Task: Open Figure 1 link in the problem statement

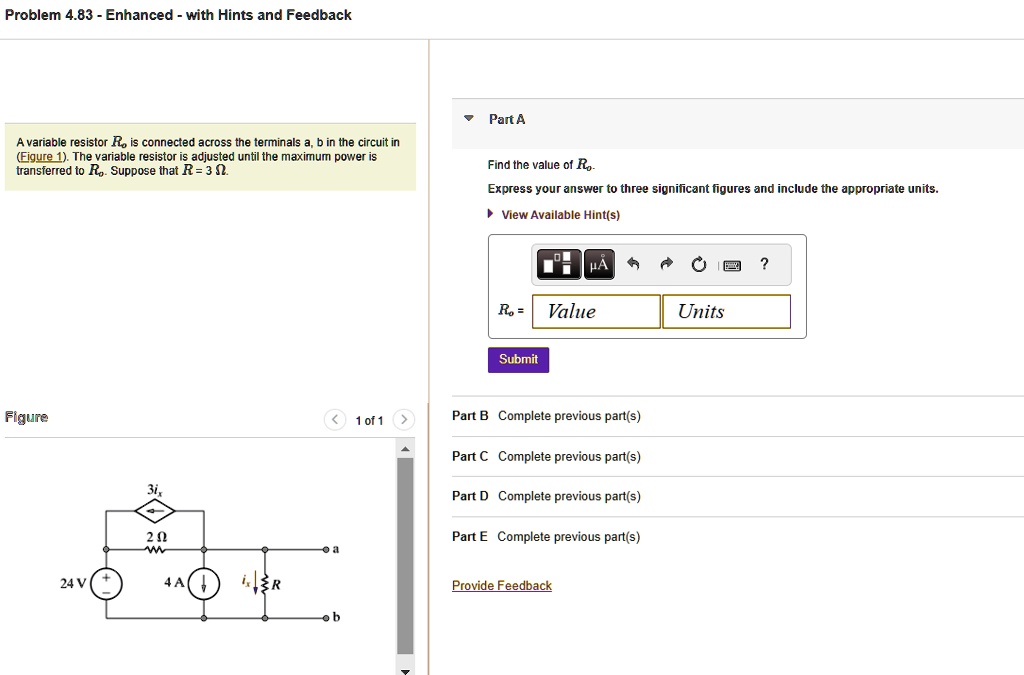Action: [x=40, y=156]
